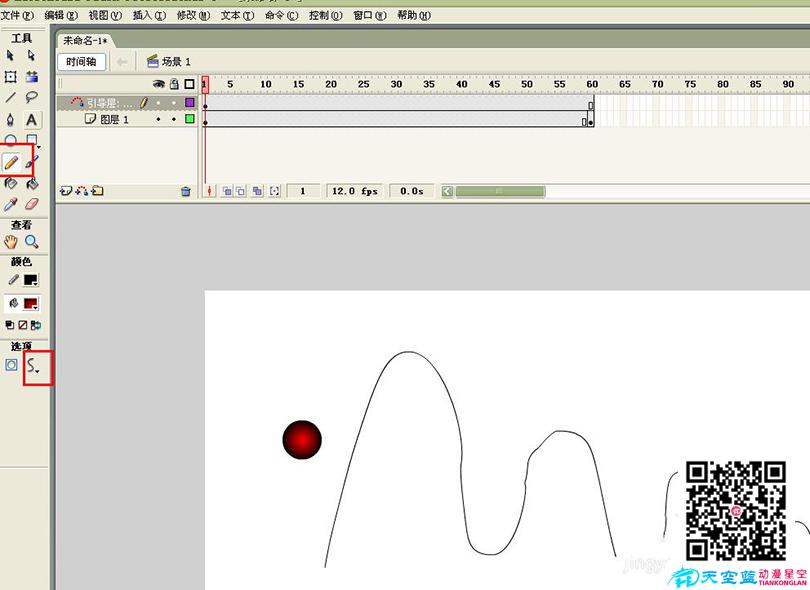
Task: Click the 场景 1 scene link
Action: tap(169, 62)
